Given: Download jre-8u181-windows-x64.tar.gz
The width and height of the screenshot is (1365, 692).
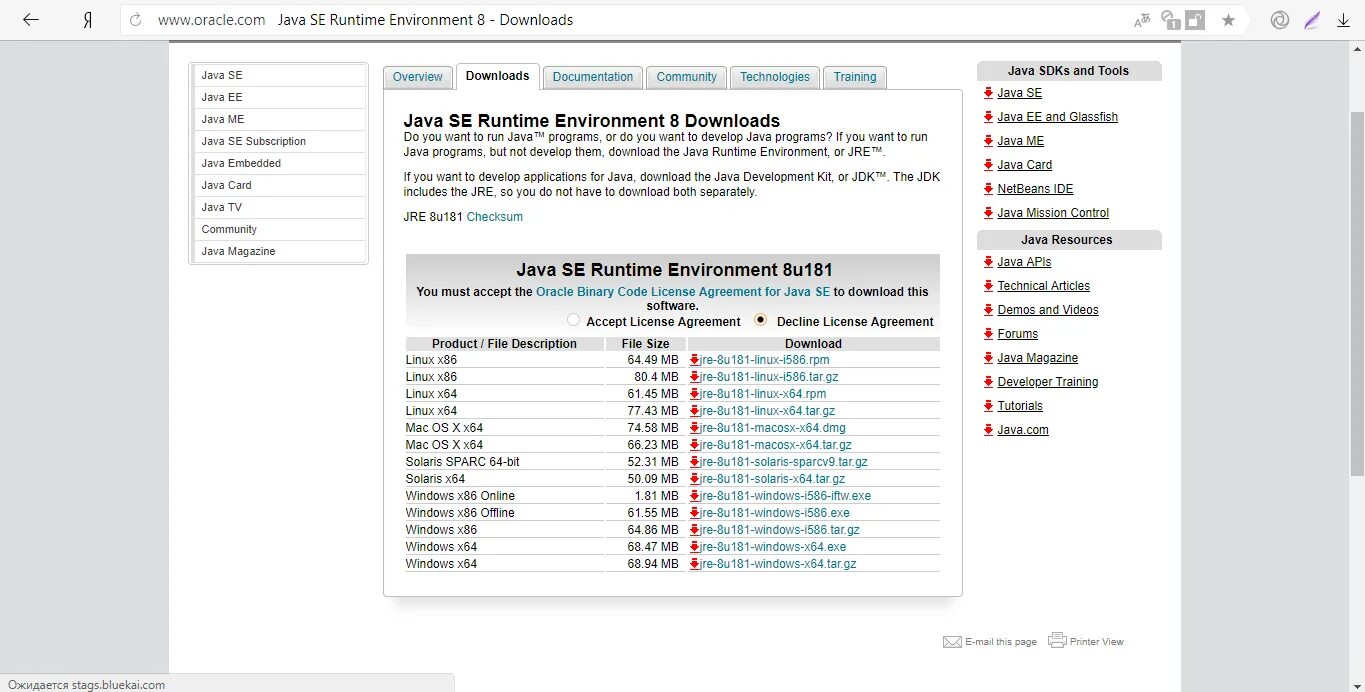Looking at the screenshot, I should 779,564.
